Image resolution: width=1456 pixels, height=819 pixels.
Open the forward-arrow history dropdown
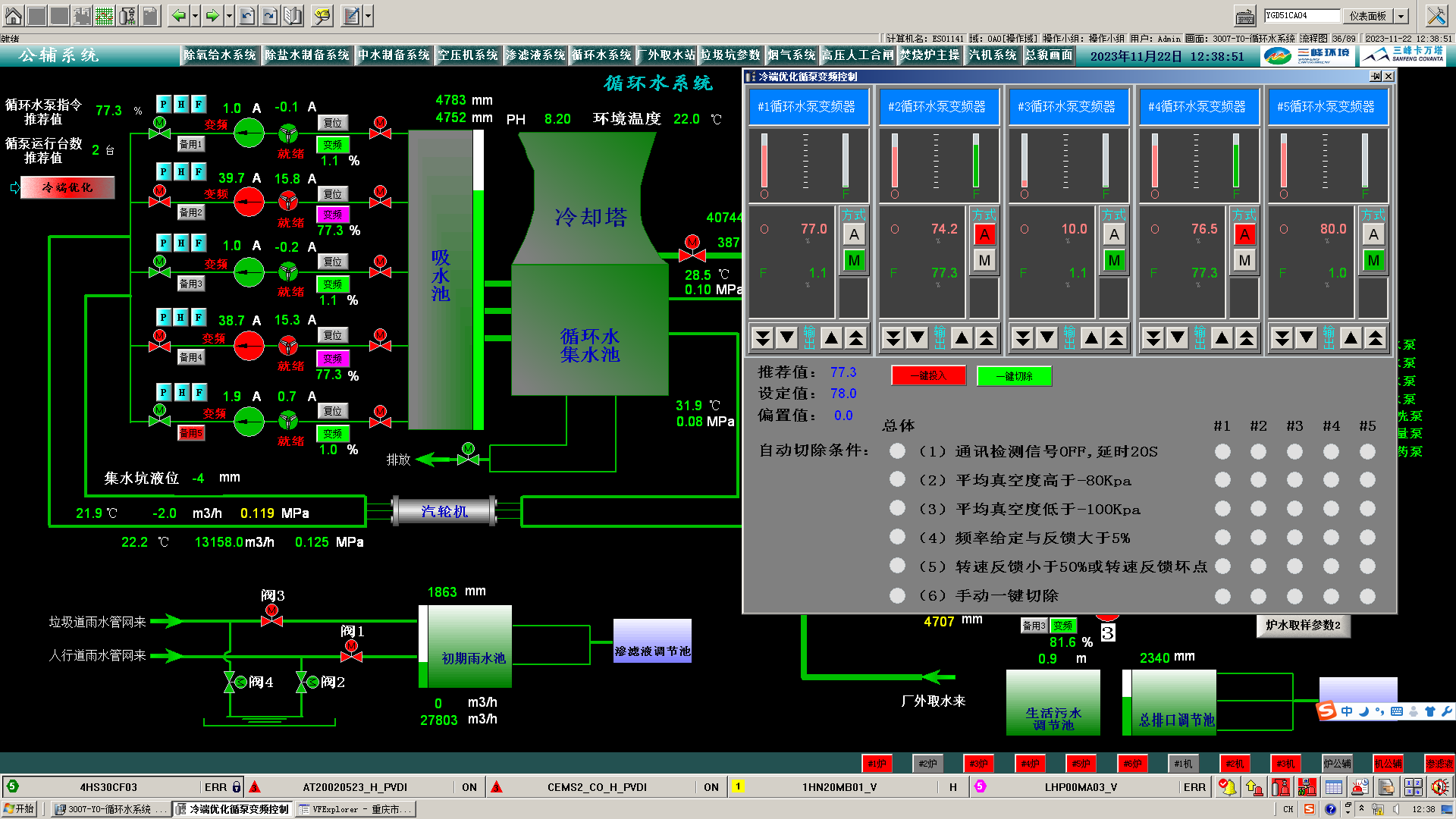pyautogui.click(x=229, y=15)
